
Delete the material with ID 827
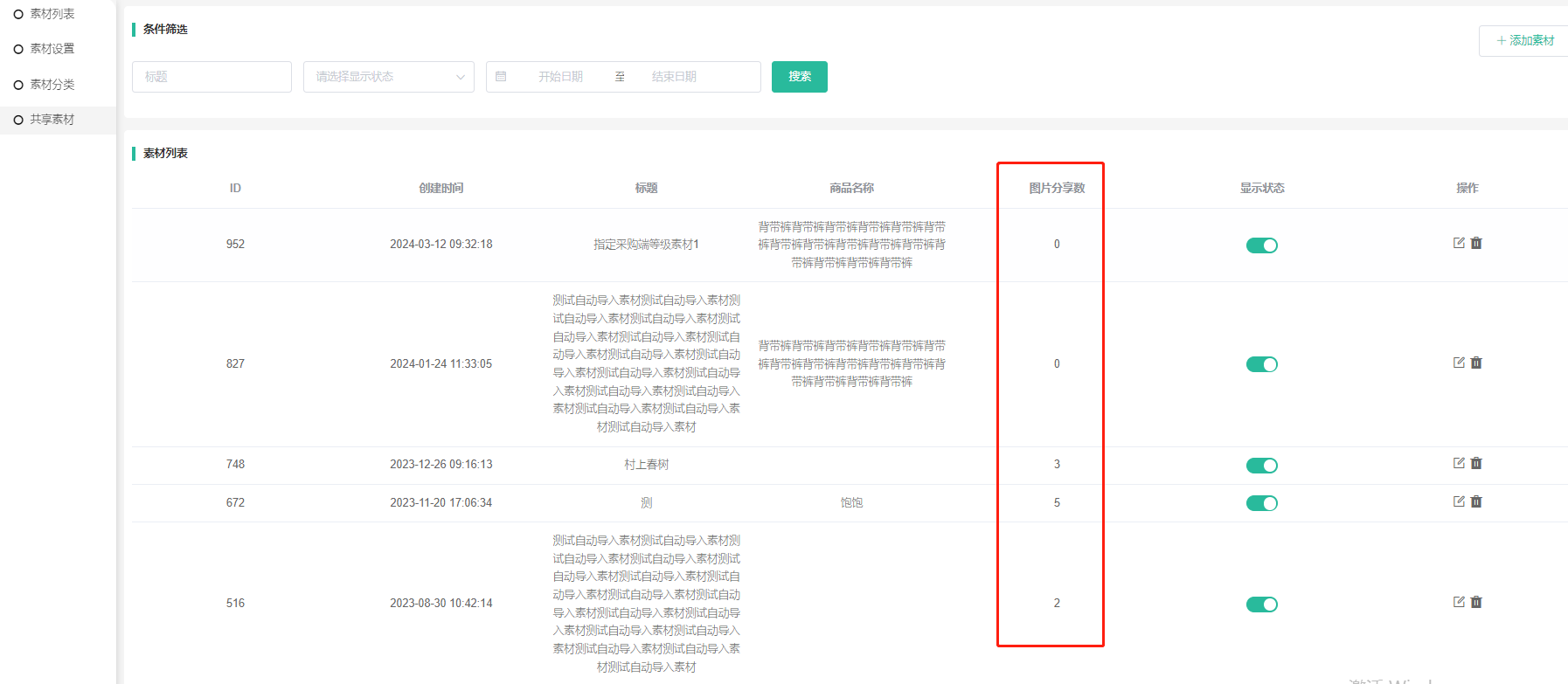1476,363
